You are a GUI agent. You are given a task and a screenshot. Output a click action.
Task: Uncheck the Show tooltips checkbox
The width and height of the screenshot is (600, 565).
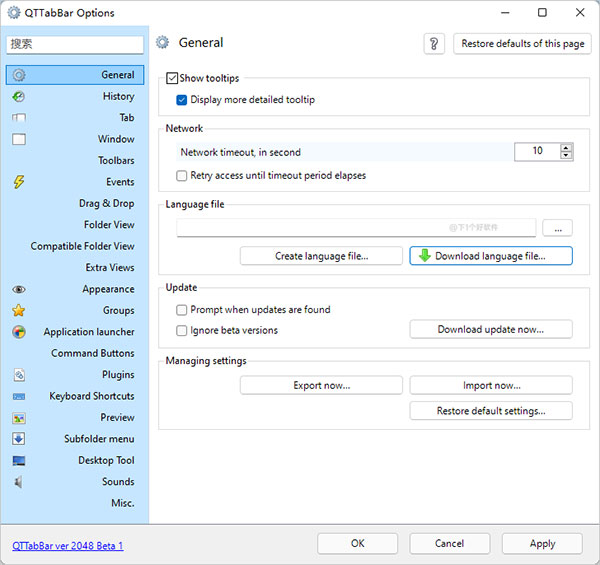(x=173, y=78)
